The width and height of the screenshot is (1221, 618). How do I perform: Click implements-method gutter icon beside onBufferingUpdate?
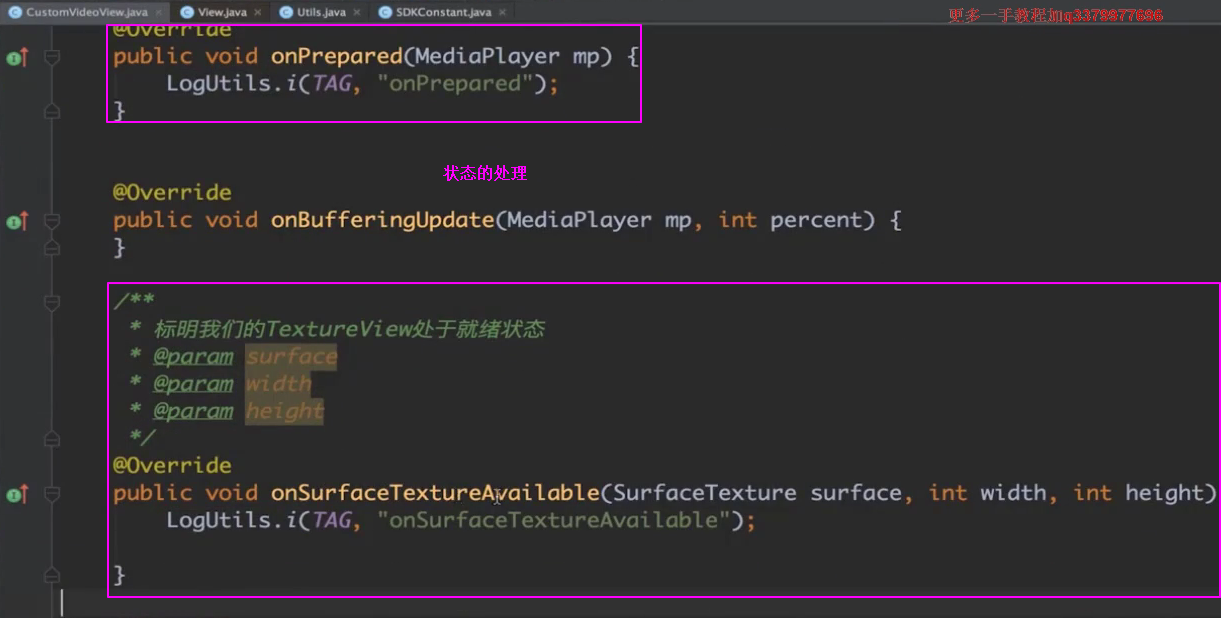[x=16, y=221]
